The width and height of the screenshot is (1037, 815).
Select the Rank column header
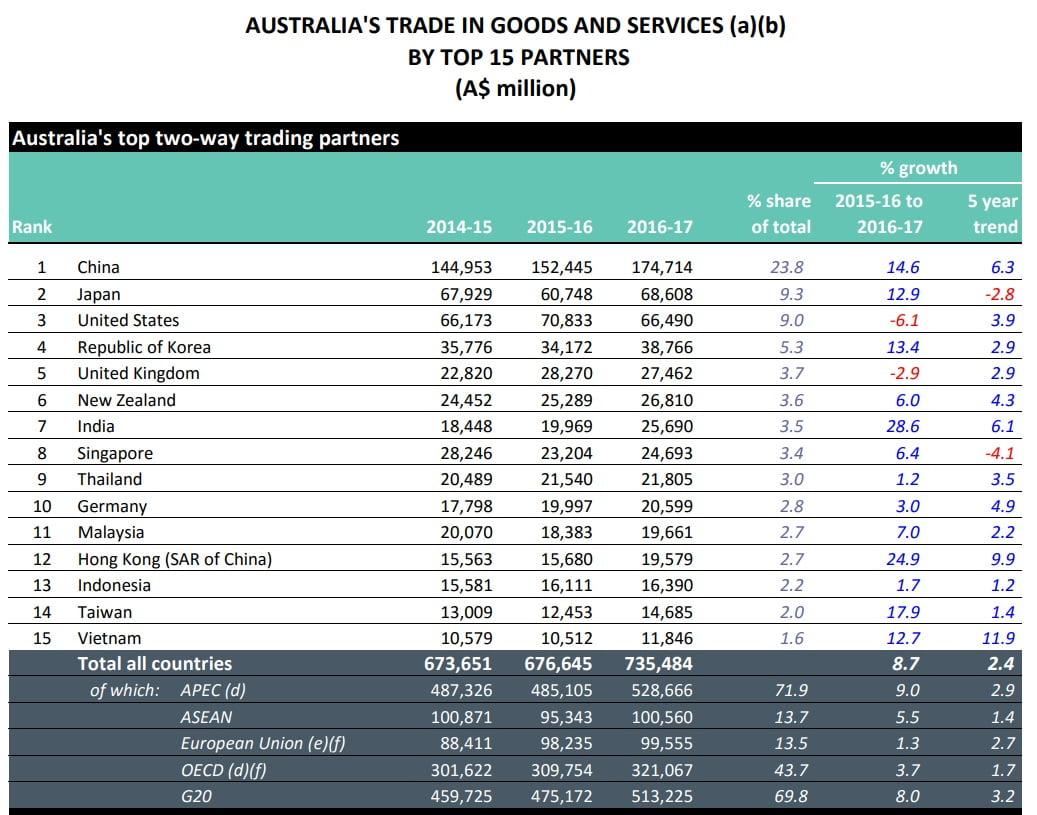point(30,227)
